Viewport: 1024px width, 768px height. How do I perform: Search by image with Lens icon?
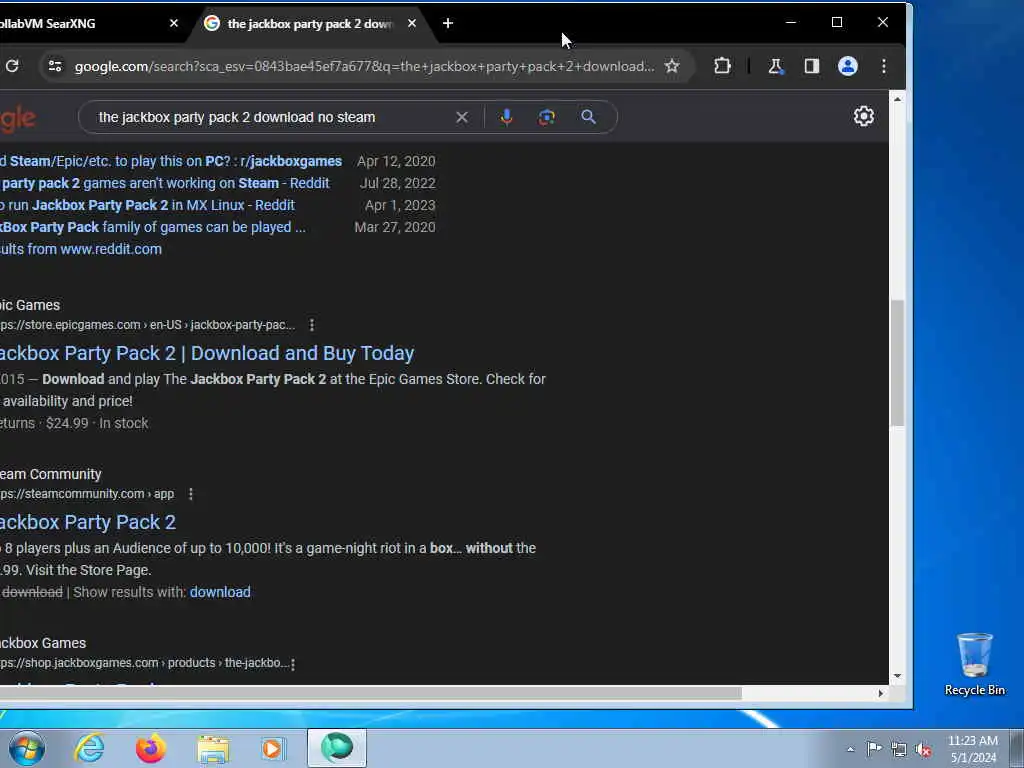547,118
